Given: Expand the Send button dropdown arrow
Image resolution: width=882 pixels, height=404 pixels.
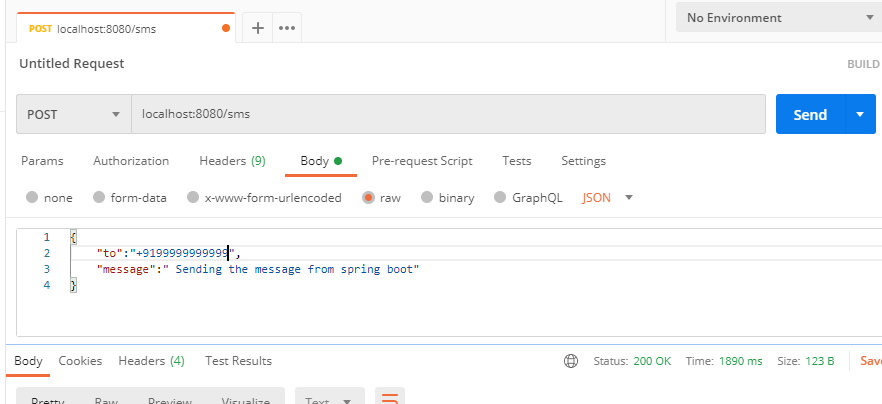Looking at the screenshot, I should point(860,114).
